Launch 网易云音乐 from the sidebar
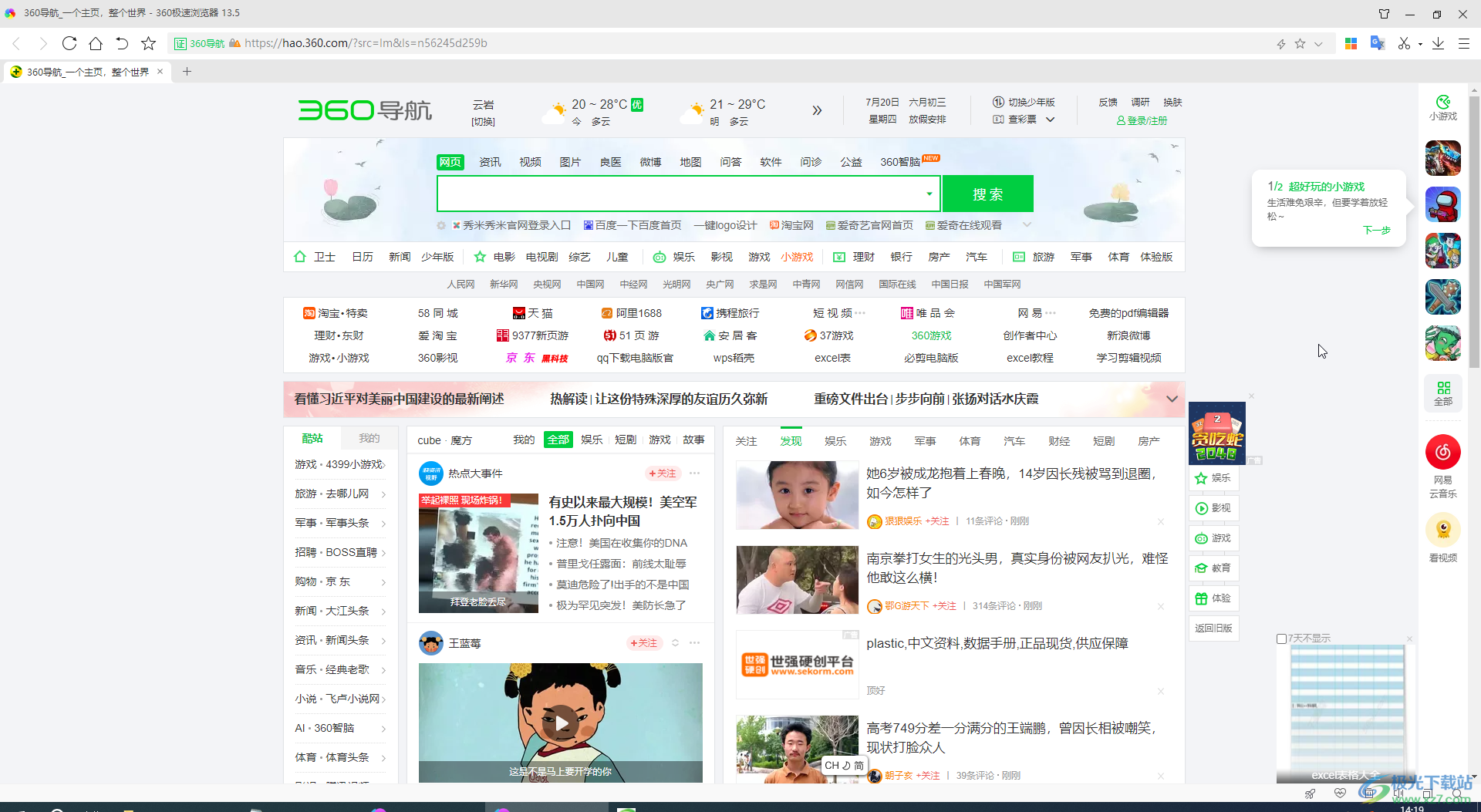1481x812 pixels. [x=1443, y=466]
